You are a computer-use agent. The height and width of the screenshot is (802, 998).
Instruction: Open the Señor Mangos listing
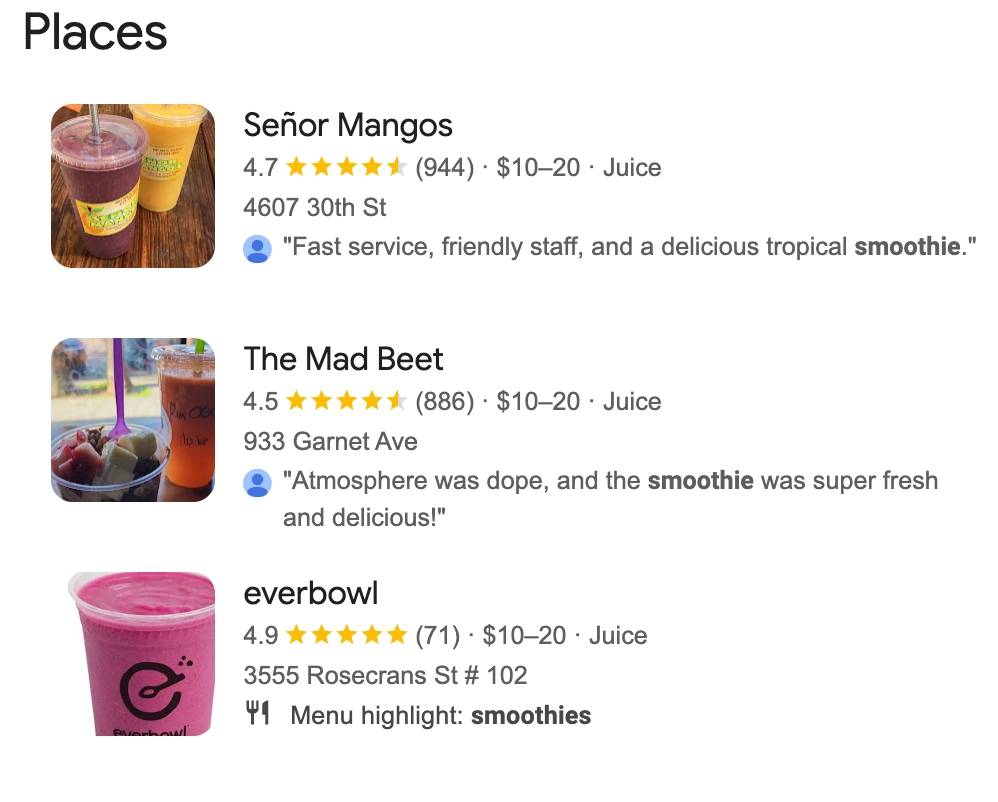(348, 125)
